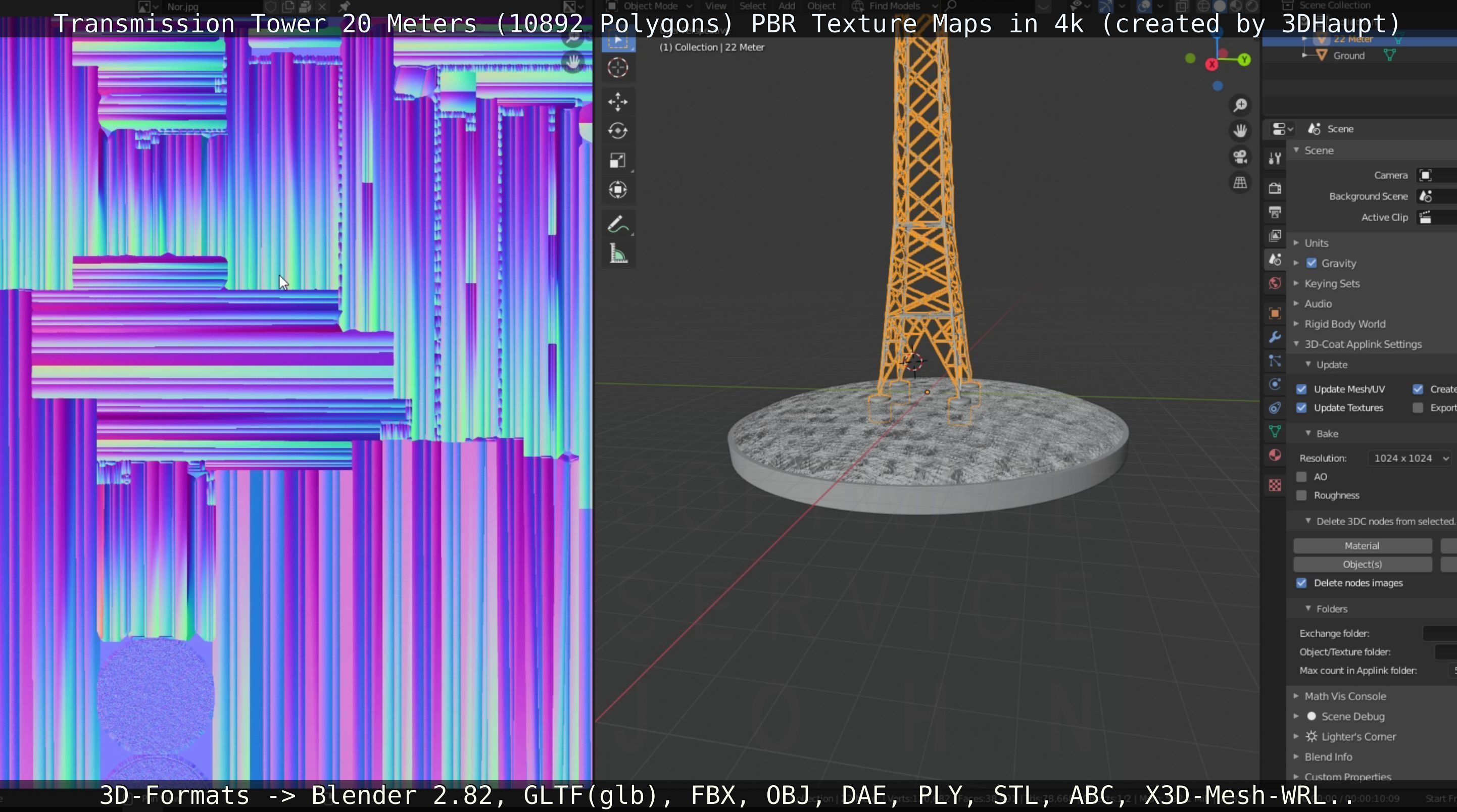Uncheck Delete nodes images
The height and width of the screenshot is (812, 1457).
click(1301, 583)
